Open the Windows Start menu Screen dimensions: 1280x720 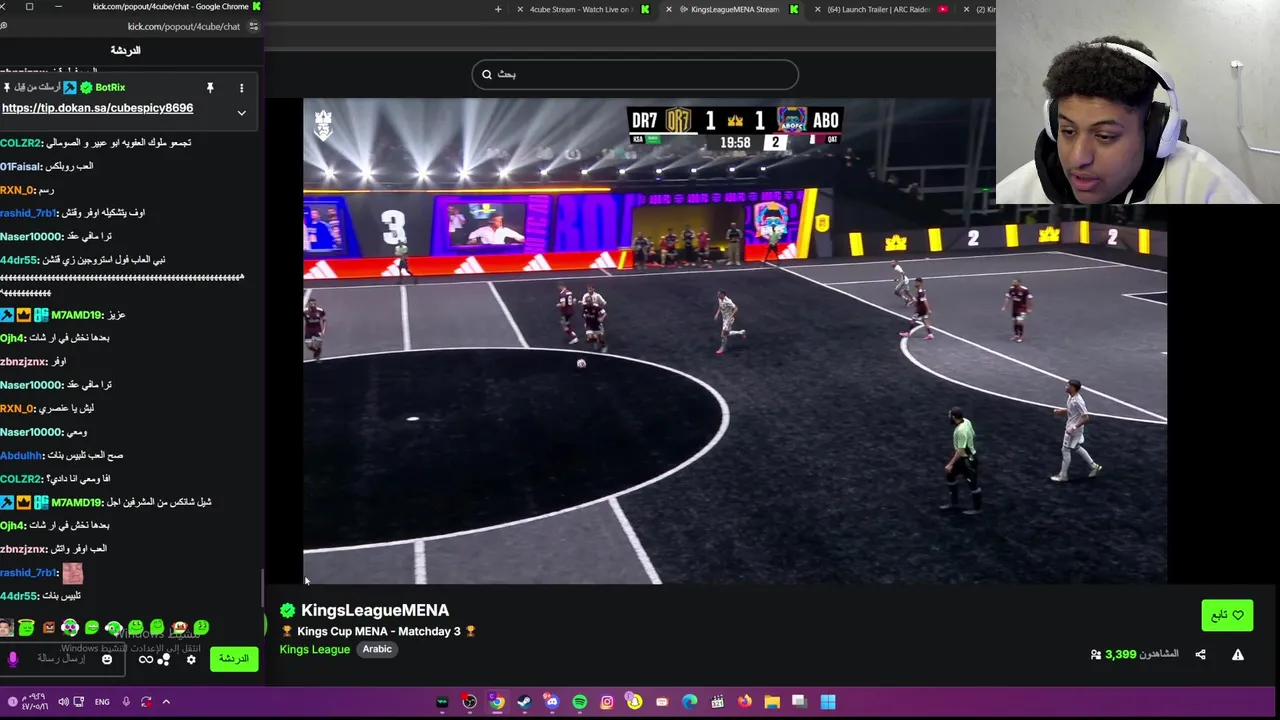[828, 702]
